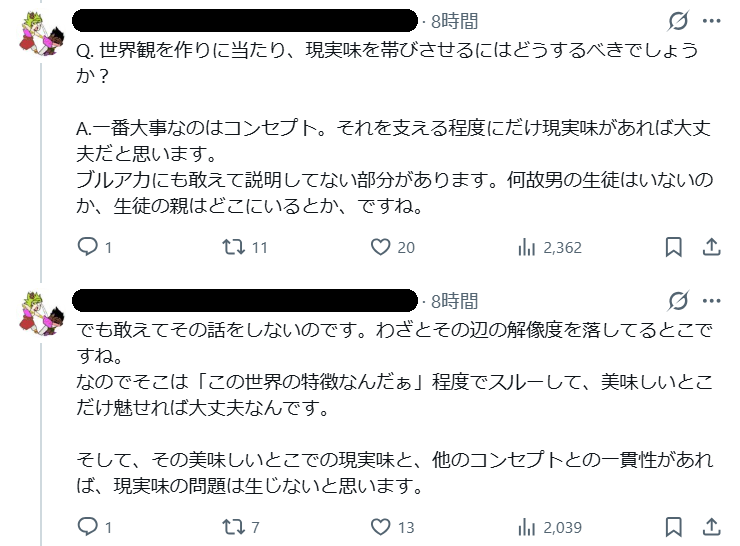This screenshot has height=546, width=740.
Task: Open Grok icon on second tweet
Action: [677, 300]
